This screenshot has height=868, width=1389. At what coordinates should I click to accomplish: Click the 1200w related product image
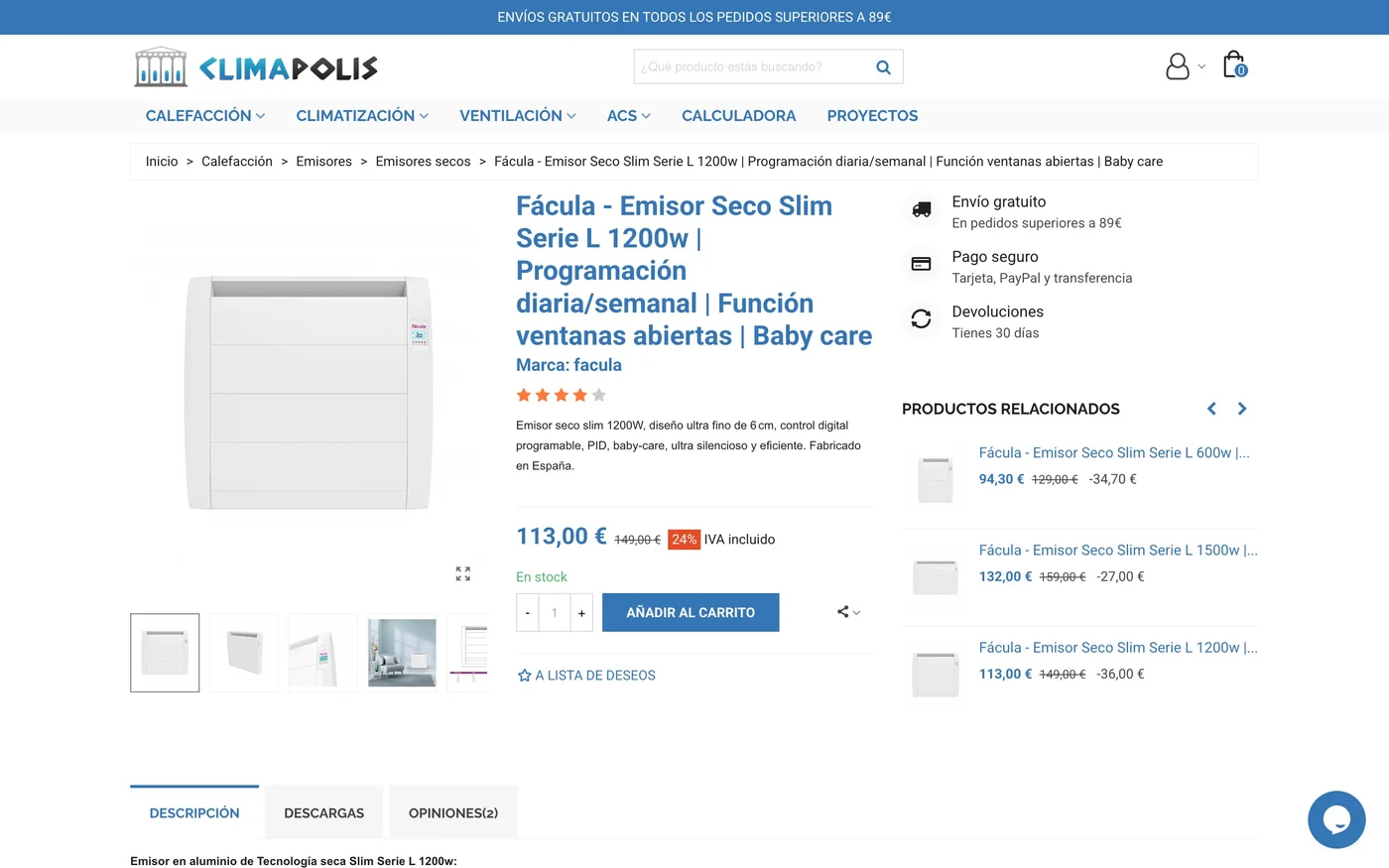click(936, 673)
